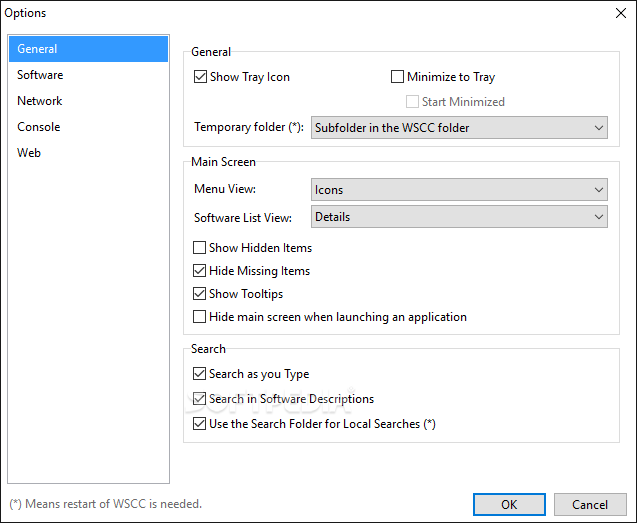
Task: Open the Menu View dropdown
Action: pyautogui.click(x=460, y=190)
